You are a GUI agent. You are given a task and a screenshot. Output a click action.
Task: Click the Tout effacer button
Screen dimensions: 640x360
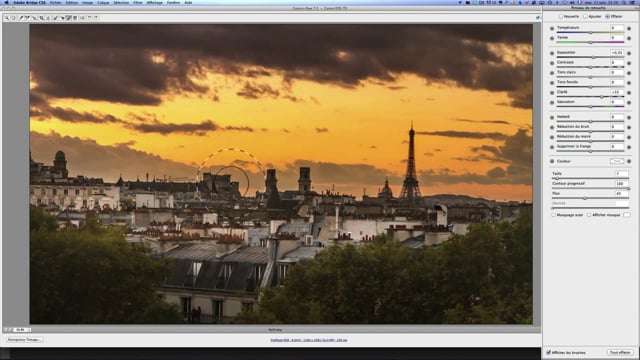click(x=620, y=352)
